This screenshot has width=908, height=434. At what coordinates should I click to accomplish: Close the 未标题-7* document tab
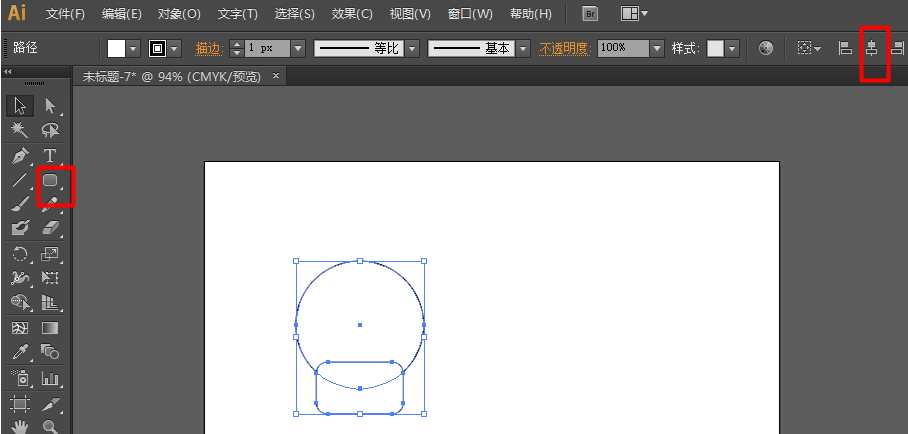click(276, 76)
